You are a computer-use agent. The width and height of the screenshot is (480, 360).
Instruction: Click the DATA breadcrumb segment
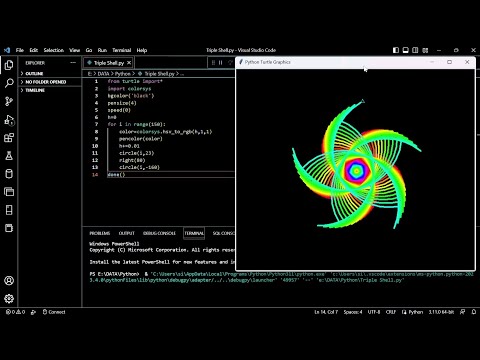(x=104, y=74)
